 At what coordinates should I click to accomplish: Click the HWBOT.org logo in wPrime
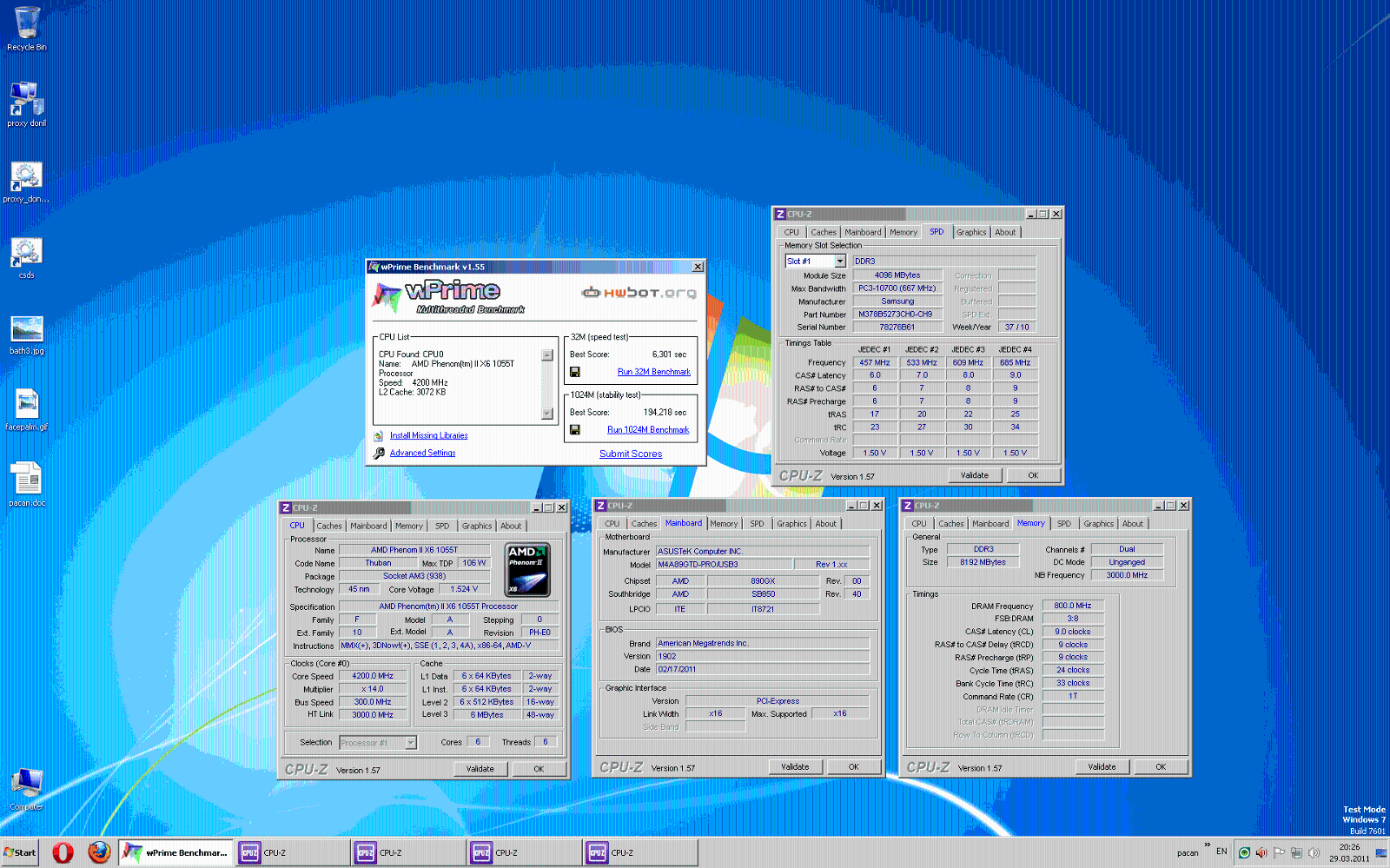tap(639, 293)
